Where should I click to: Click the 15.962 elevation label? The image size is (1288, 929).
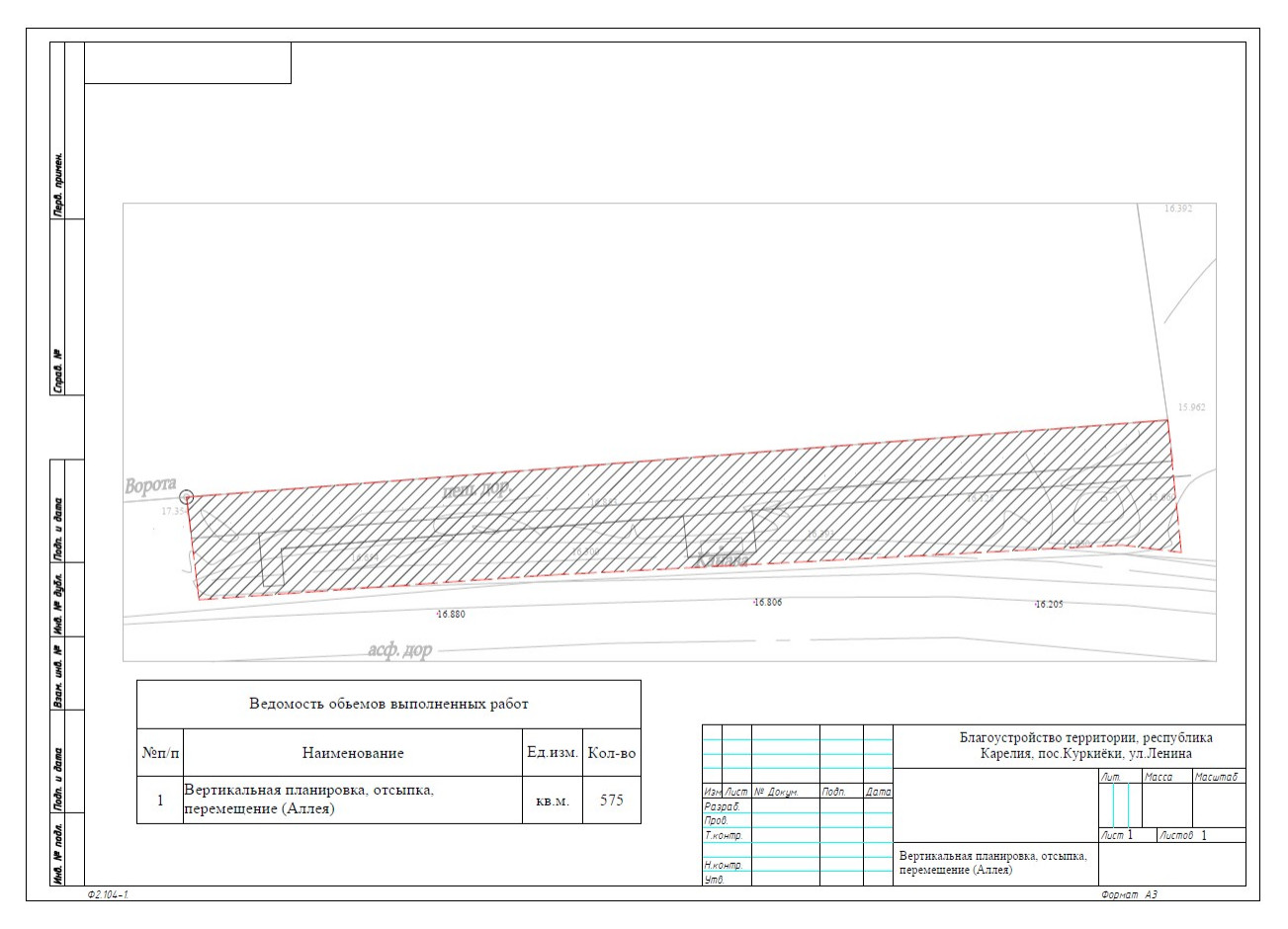pos(1191,407)
